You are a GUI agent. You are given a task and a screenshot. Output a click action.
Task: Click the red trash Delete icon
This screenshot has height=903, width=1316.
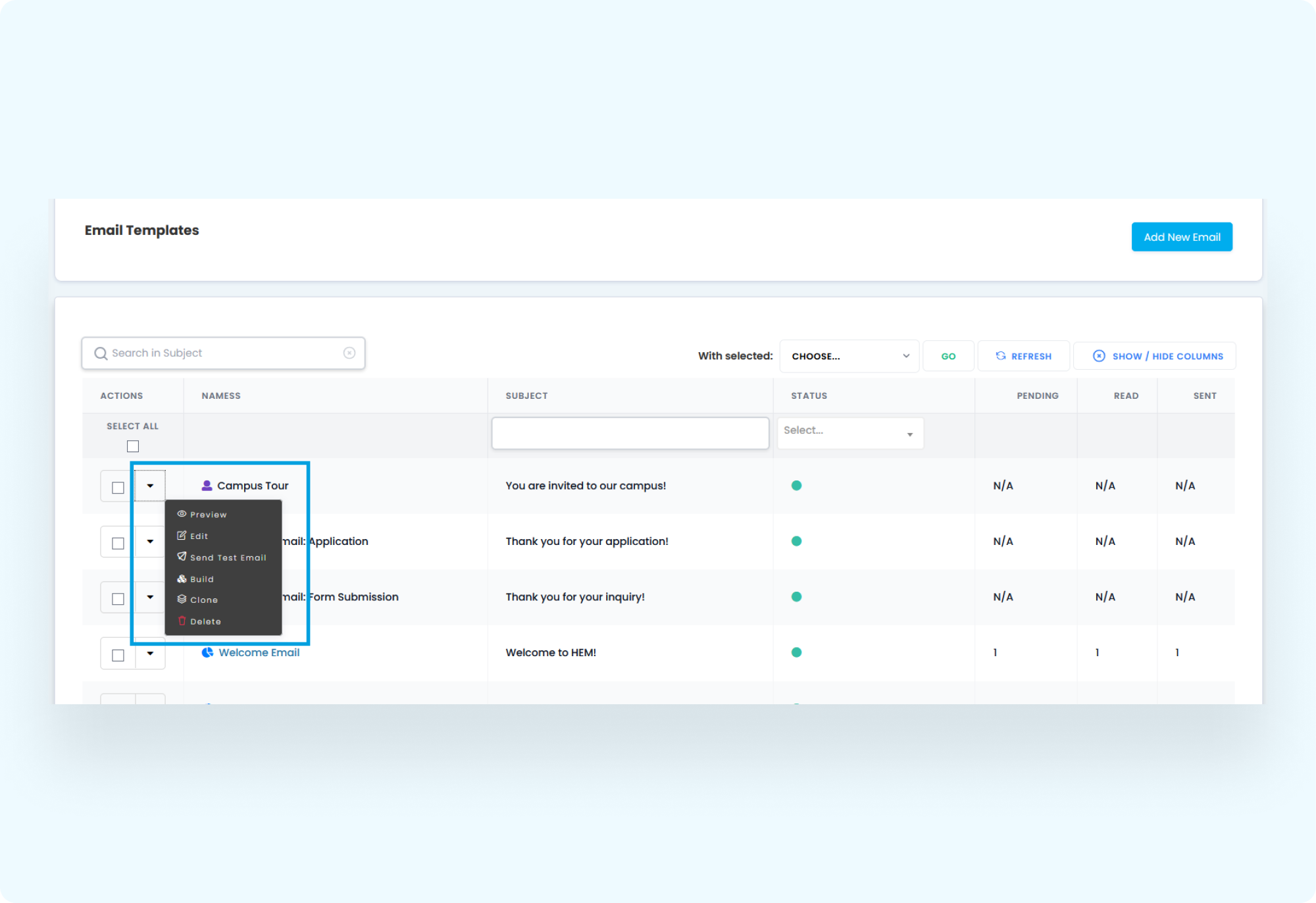[x=182, y=621]
